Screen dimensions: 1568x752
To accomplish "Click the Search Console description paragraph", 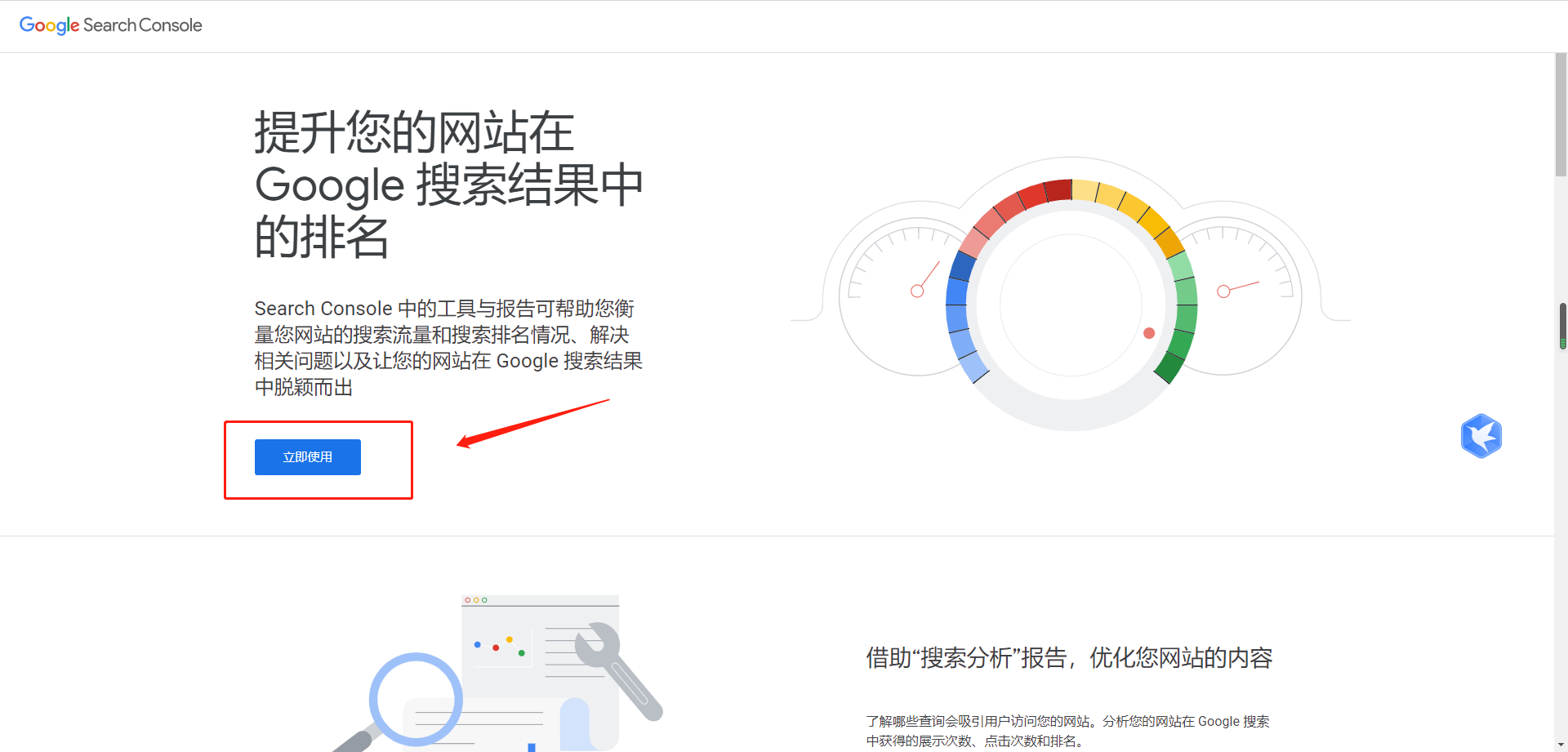I will click(448, 347).
